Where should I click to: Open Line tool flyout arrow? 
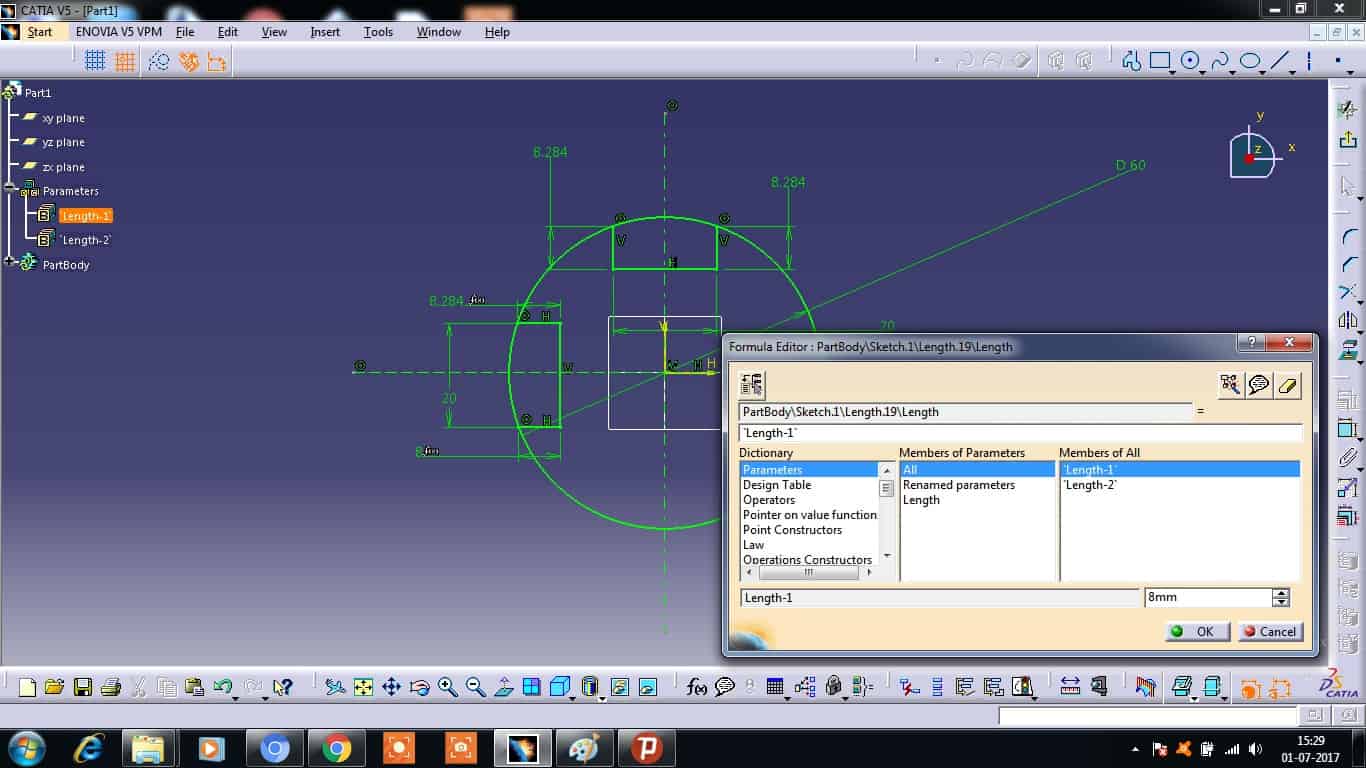[x=1293, y=71]
